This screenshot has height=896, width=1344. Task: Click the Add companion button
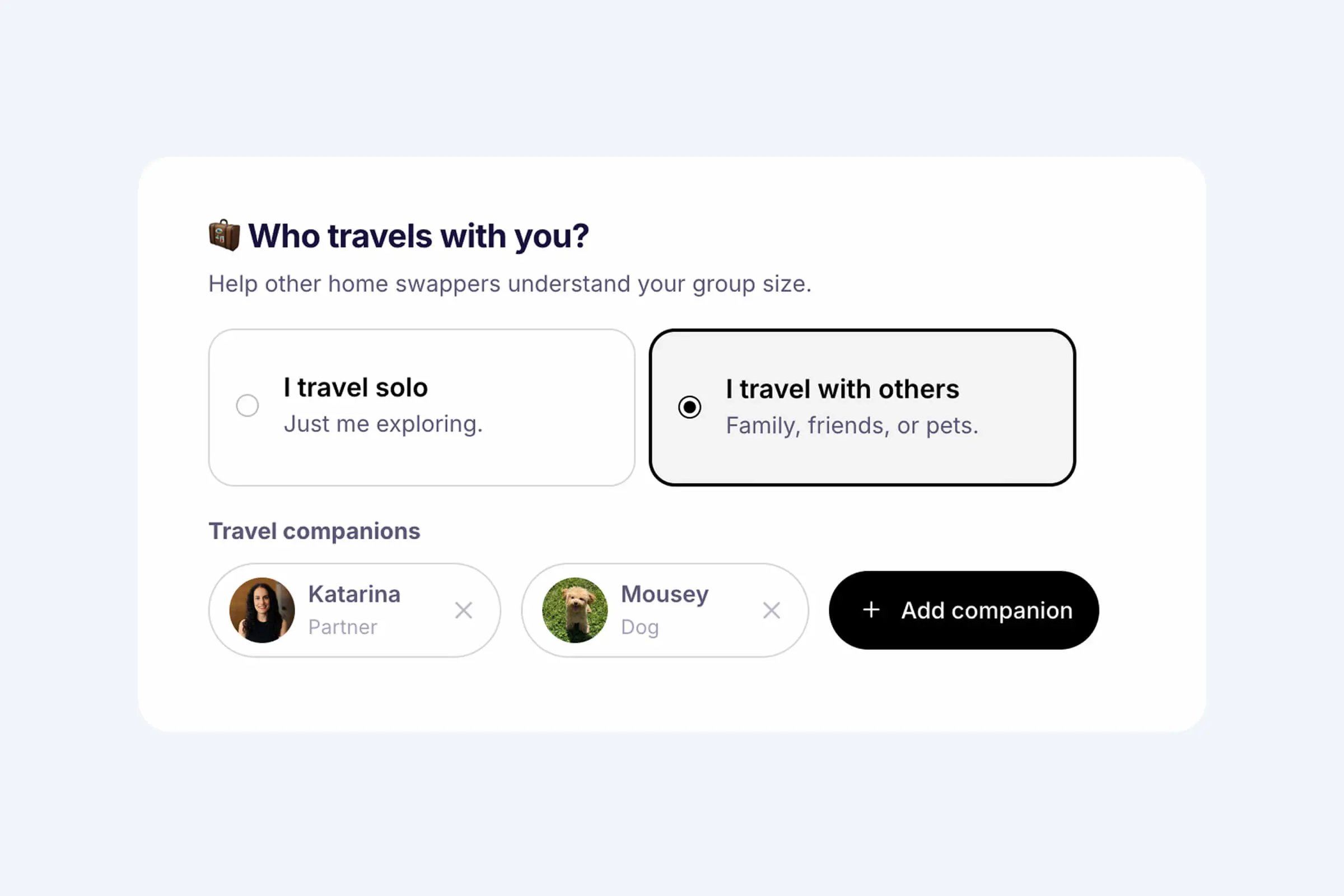click(963, 610)
